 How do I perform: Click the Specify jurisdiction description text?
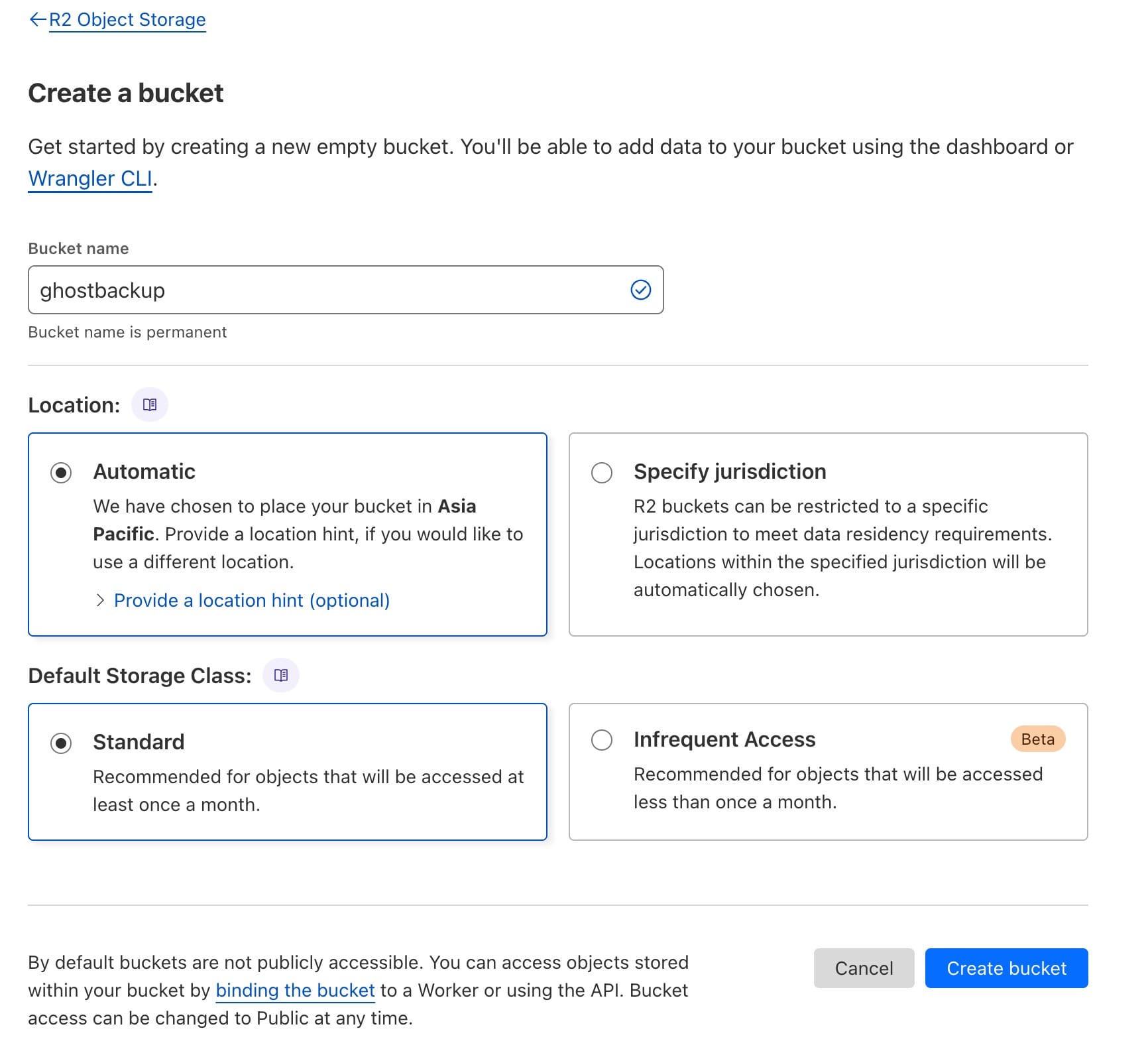(842, 548)
